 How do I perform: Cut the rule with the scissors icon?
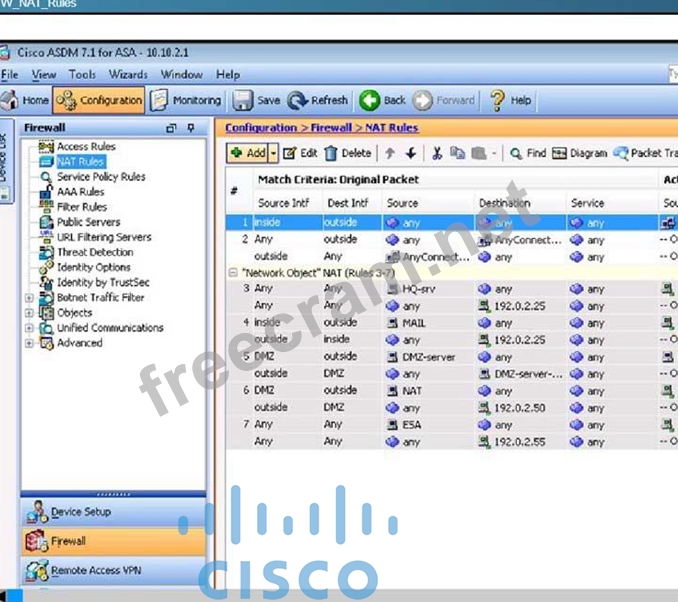(x=437, y=154)
